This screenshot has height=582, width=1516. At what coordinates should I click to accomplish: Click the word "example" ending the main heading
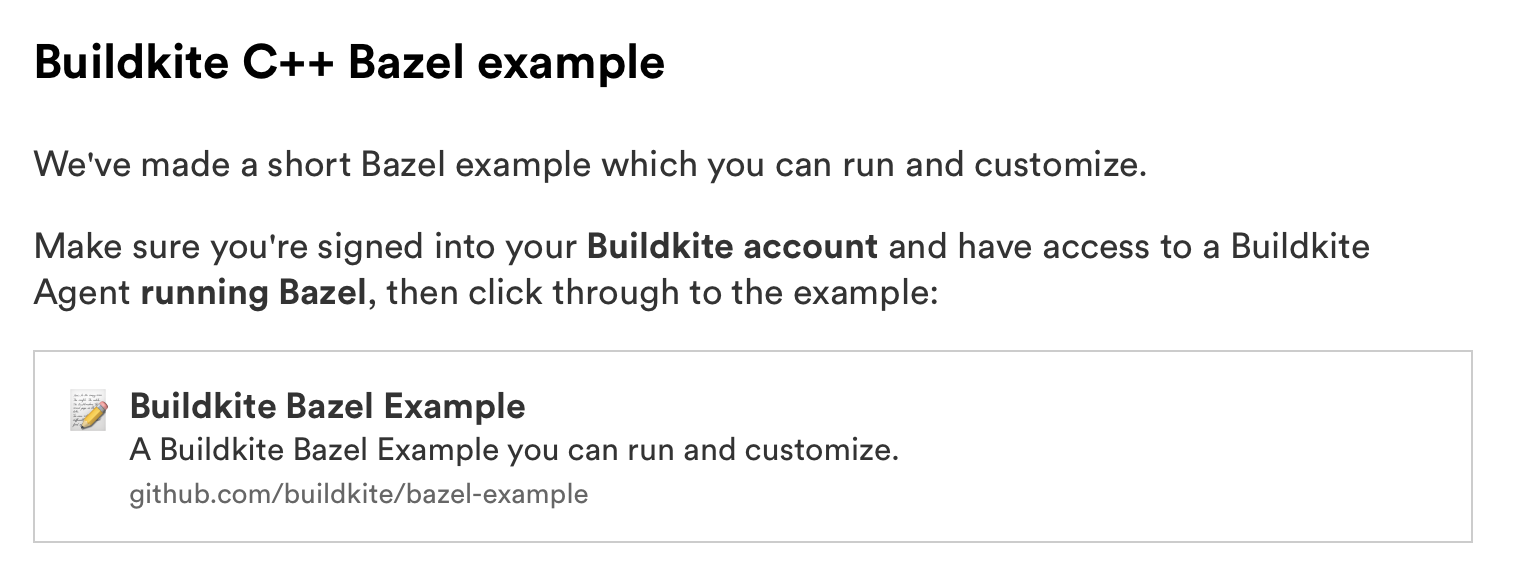[571, 63]
